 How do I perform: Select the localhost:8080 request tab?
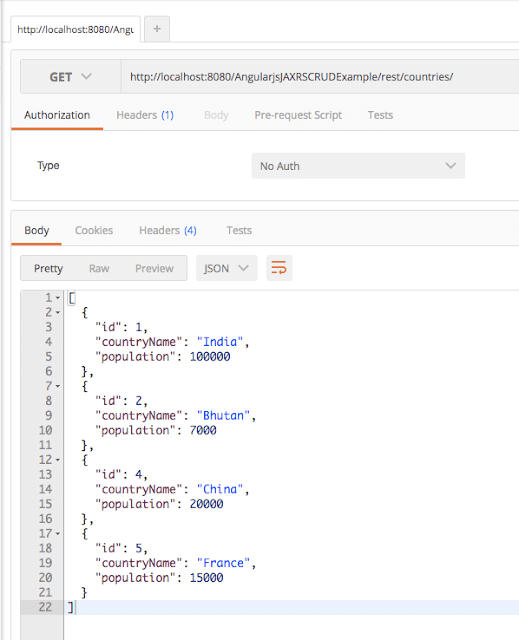tap(75, 29)
